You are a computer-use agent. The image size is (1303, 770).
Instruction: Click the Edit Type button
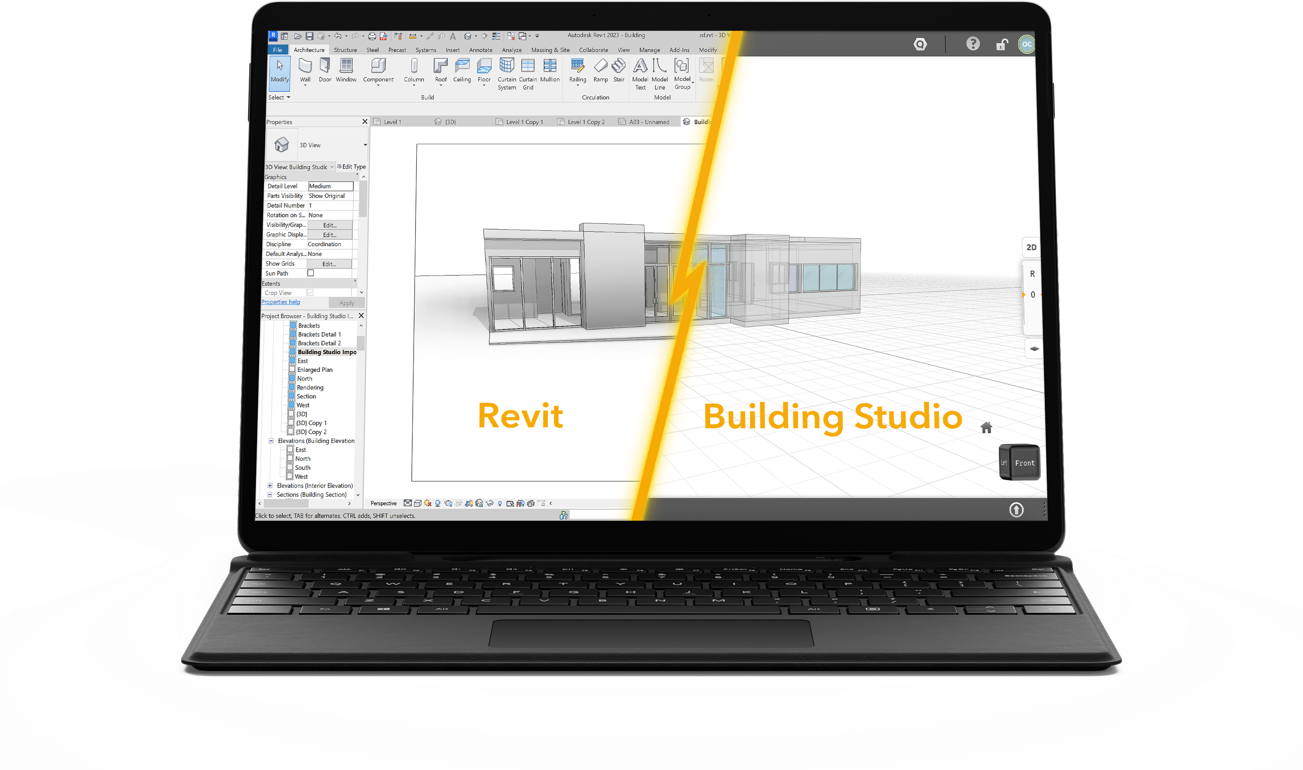click(352, 167)
